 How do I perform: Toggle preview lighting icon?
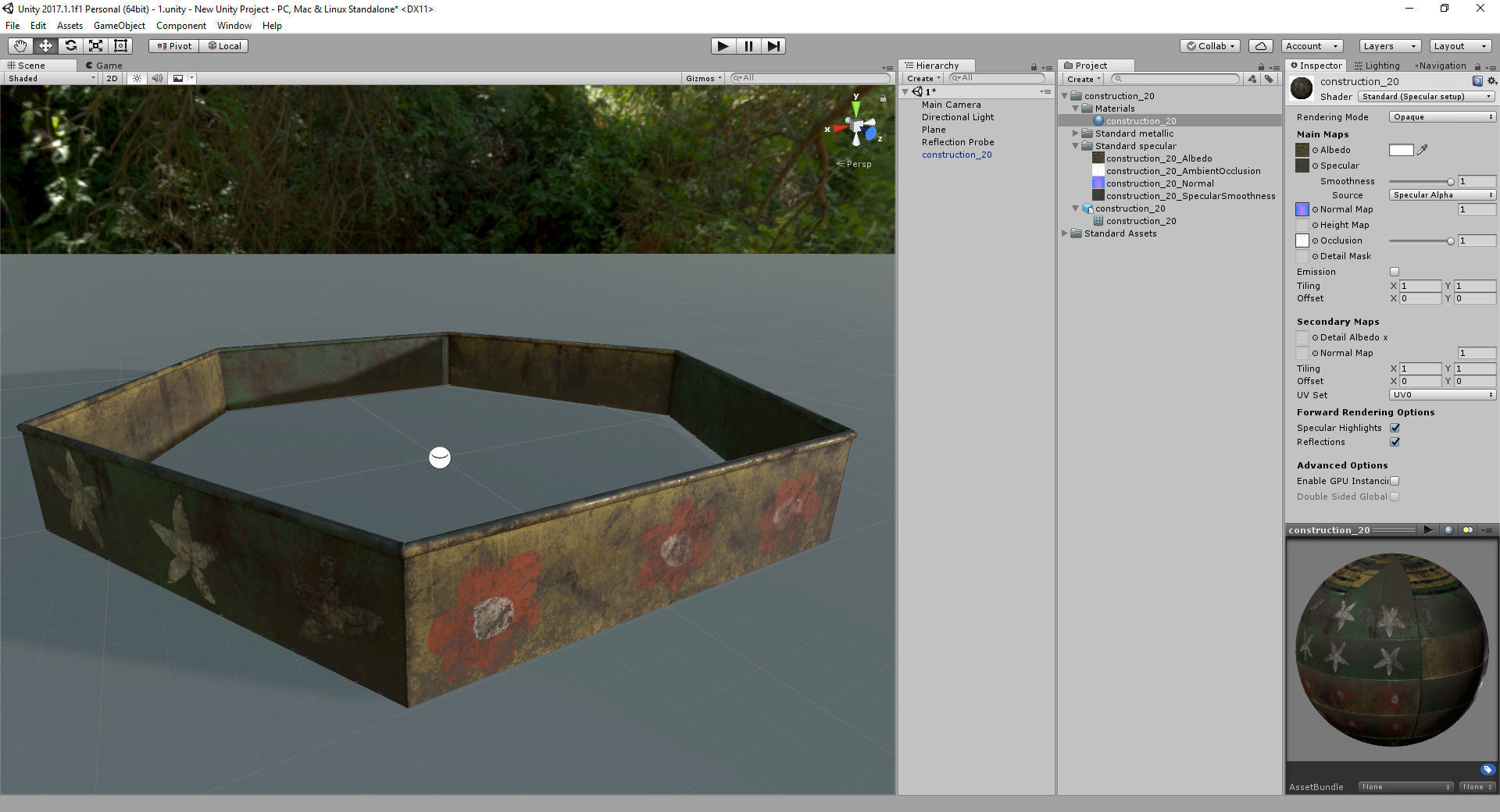pos(1468,530)
